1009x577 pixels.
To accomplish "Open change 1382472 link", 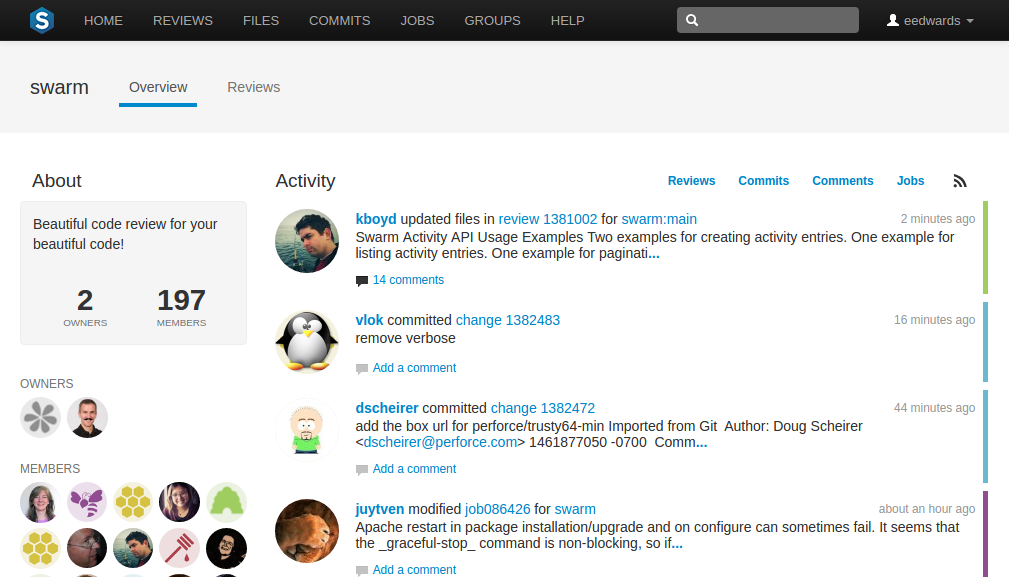I will pos(543,408).
